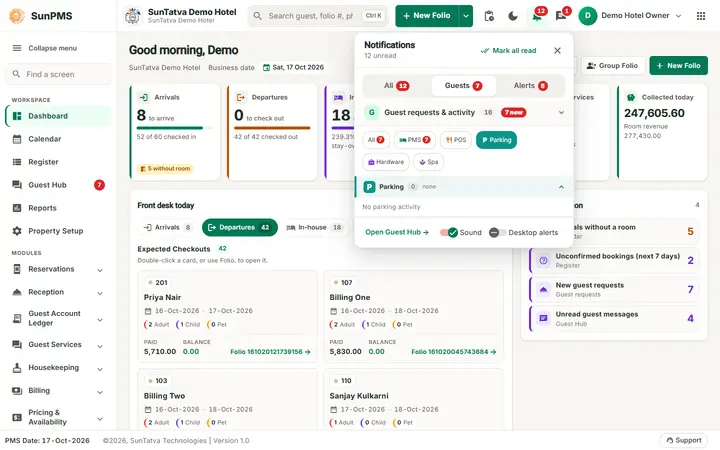Viewport: 720px width, 450px height.
Task: Click the Property Setup gear icon
Action: tap(17, 231)
